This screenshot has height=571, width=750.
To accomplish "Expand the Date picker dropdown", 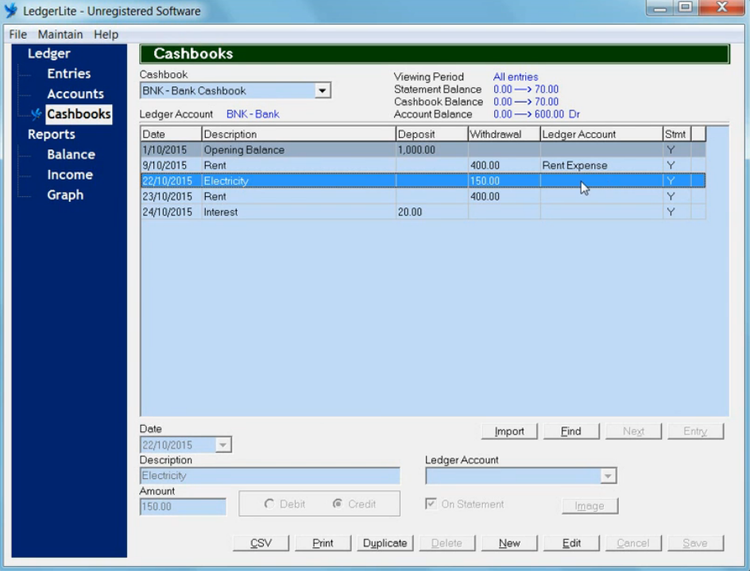I will 223,445.
